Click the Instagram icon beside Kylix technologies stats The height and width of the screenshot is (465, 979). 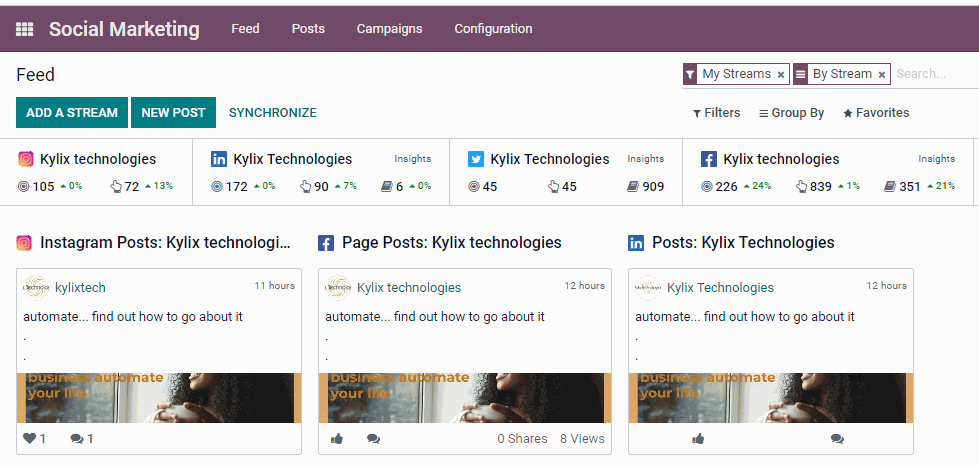click(x=26, y=159)
